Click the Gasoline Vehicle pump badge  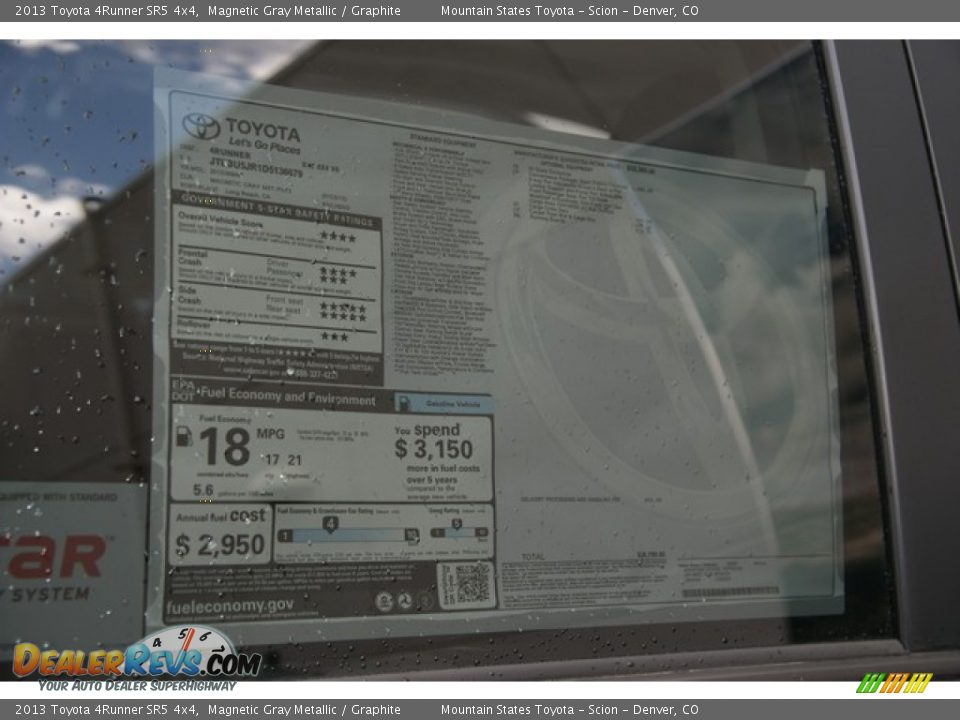[x=444, y=403]
